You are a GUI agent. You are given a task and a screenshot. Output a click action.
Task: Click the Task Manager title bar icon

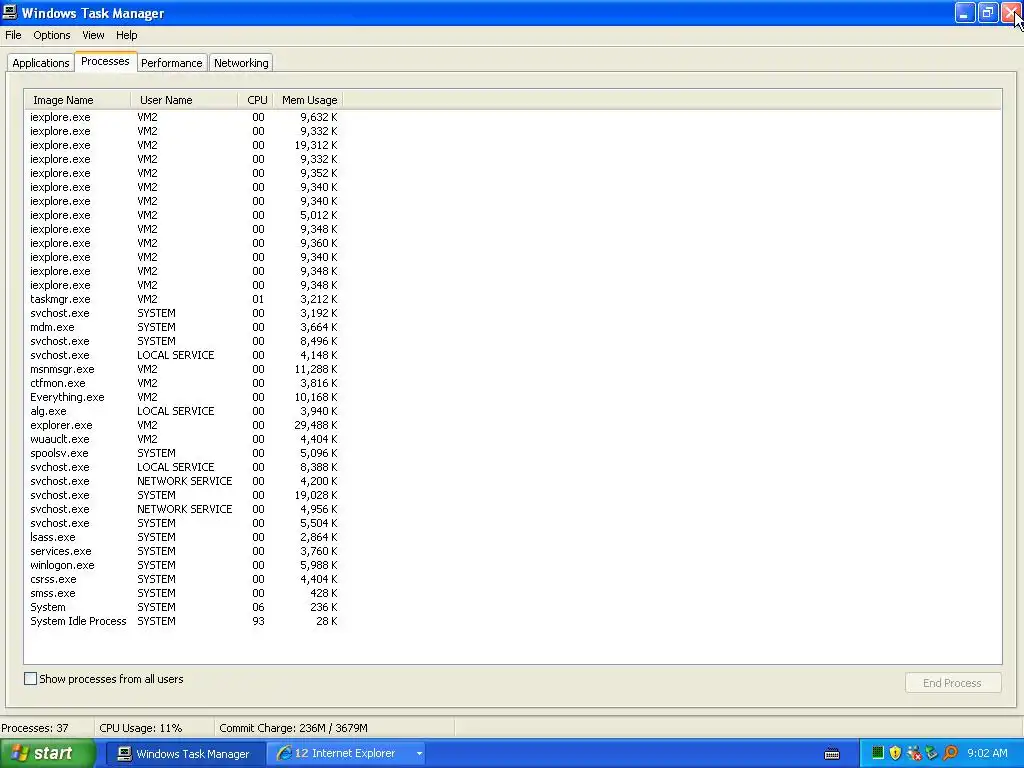point(10,12)
